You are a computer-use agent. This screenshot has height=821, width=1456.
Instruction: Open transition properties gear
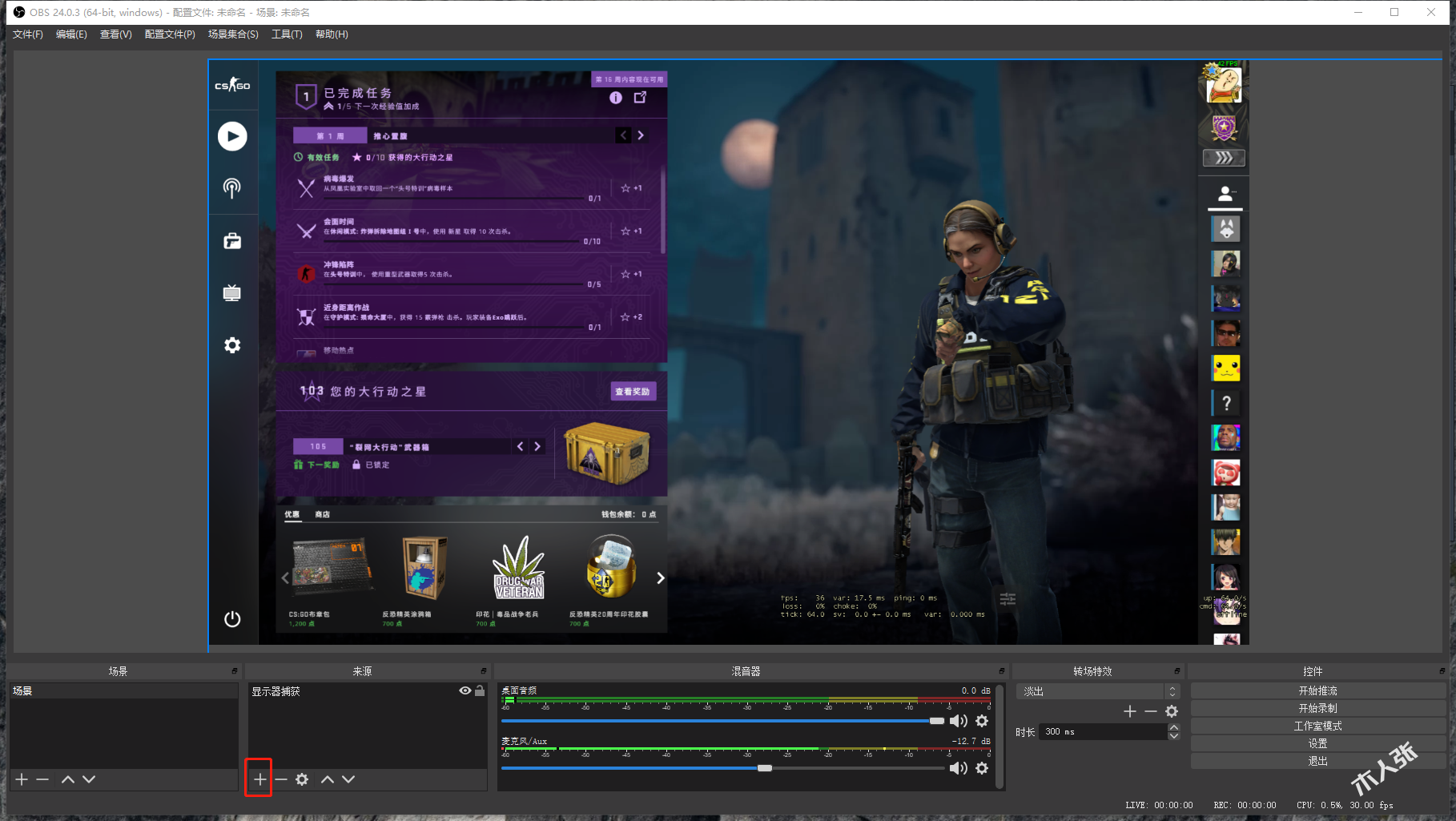coord(1172,711)
